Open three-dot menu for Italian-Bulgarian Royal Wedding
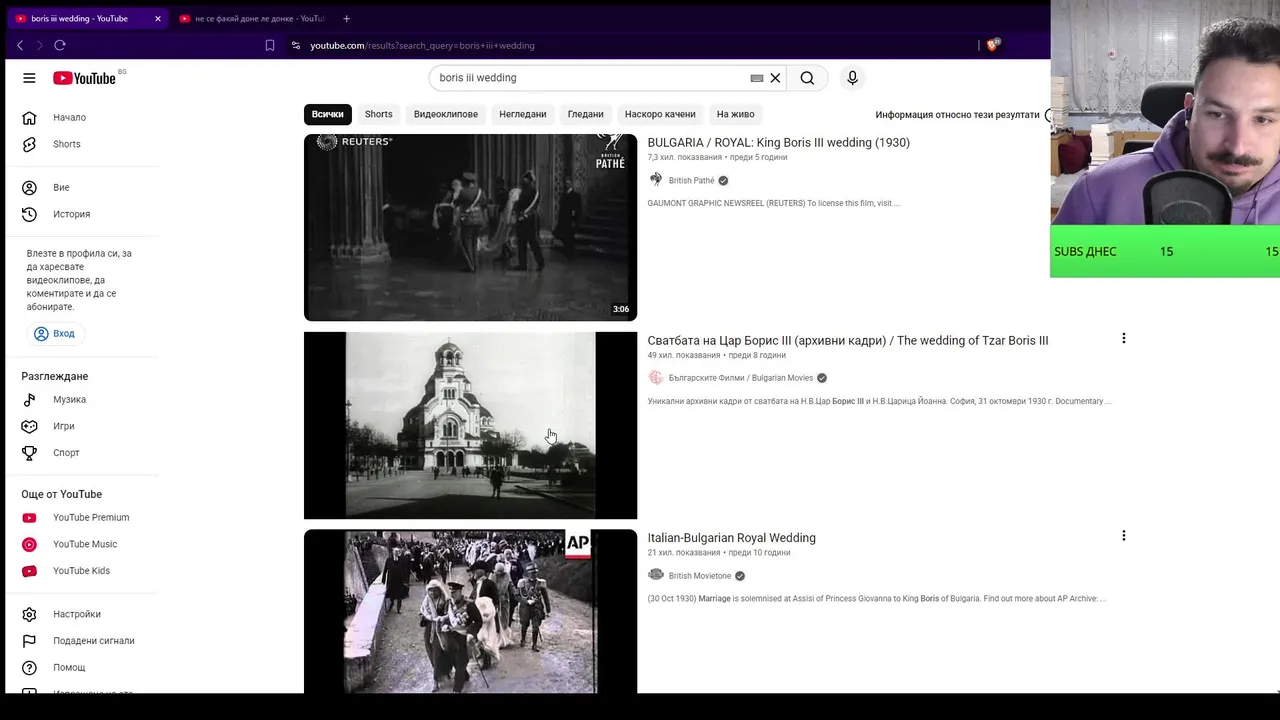The height and width of the screenshot is (720, 1280). click(x=1124, y=536)
